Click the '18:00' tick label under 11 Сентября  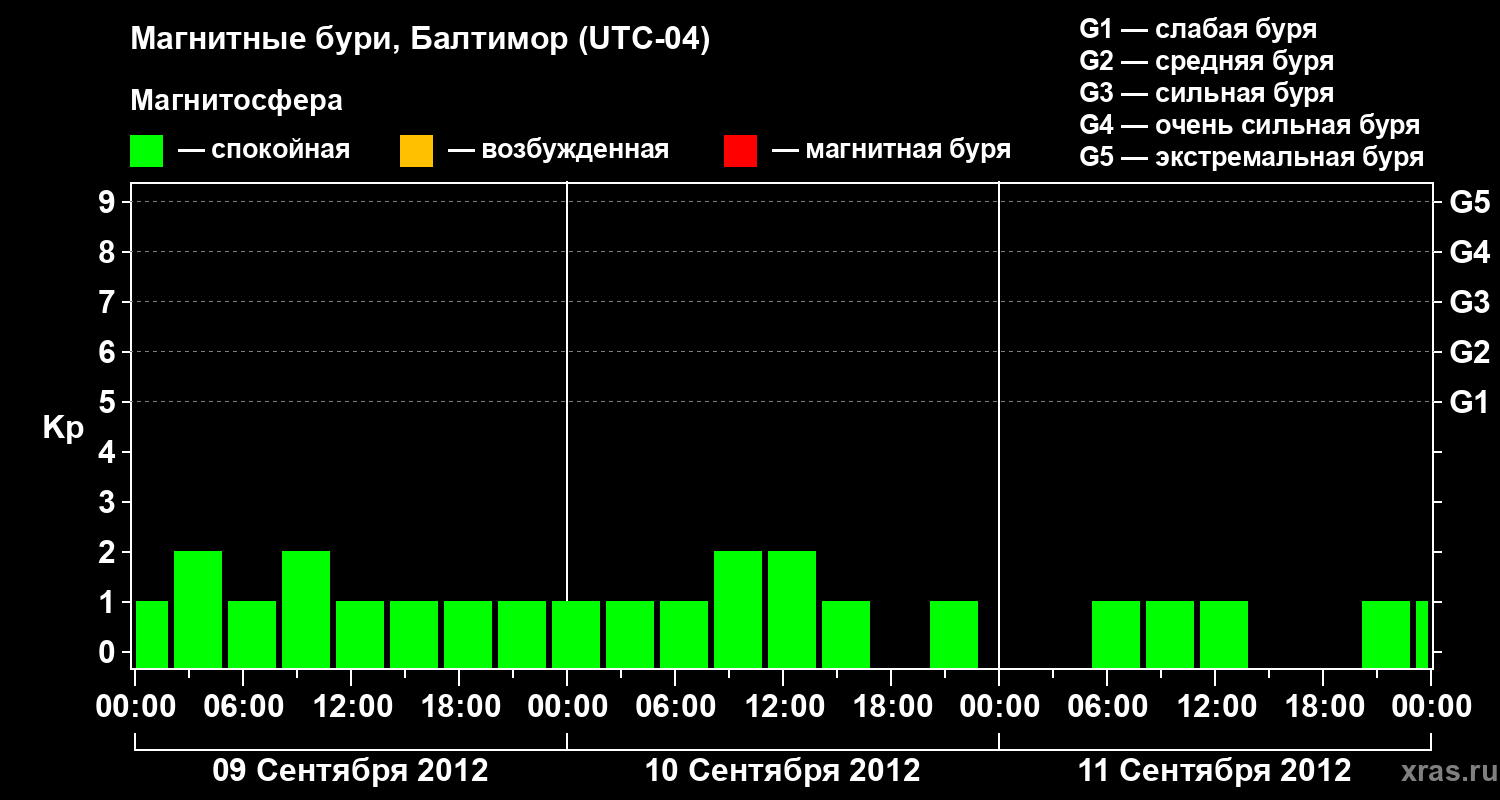click(x=1323, y=707)
